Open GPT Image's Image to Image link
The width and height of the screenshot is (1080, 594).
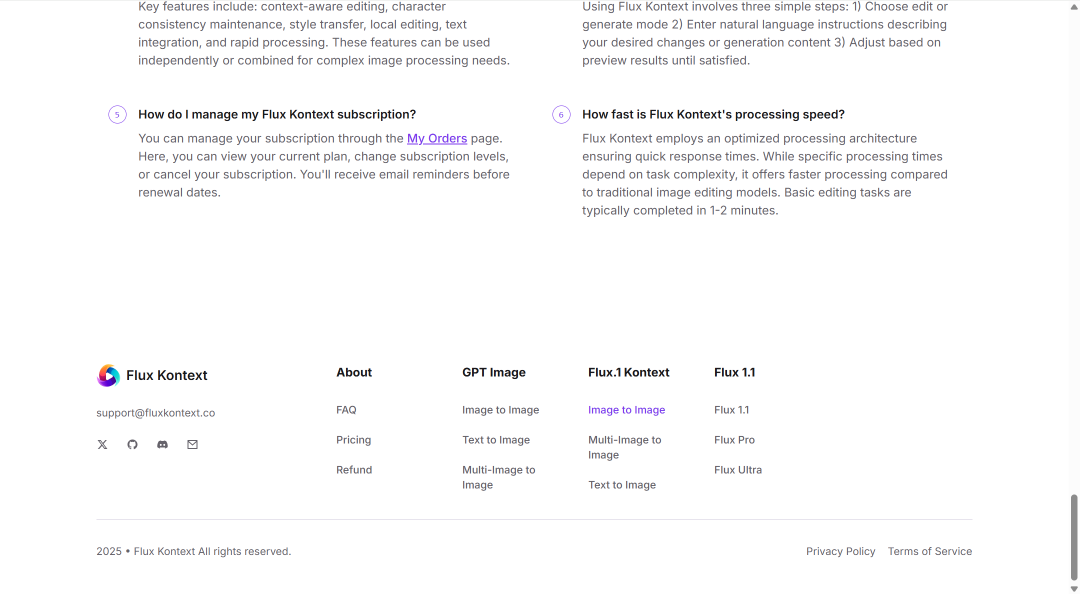coord(501,410)
